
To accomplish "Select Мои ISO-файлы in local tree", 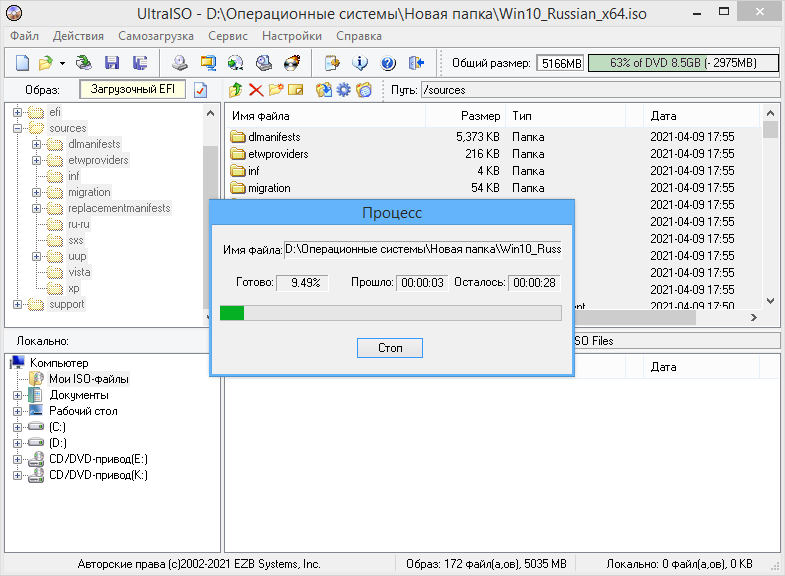I will (x=89, y=379).
